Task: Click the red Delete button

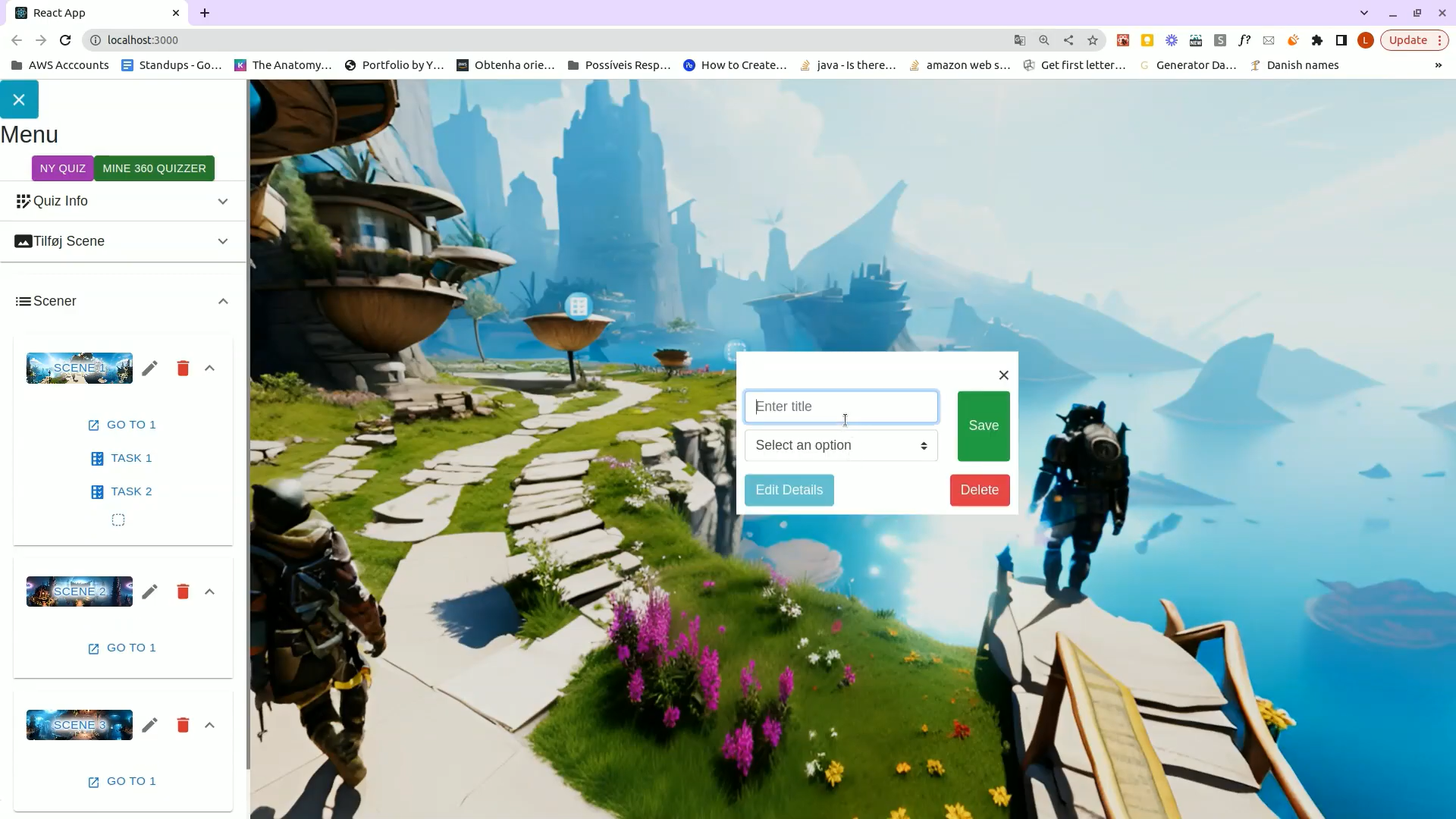Action: [980, 491]
